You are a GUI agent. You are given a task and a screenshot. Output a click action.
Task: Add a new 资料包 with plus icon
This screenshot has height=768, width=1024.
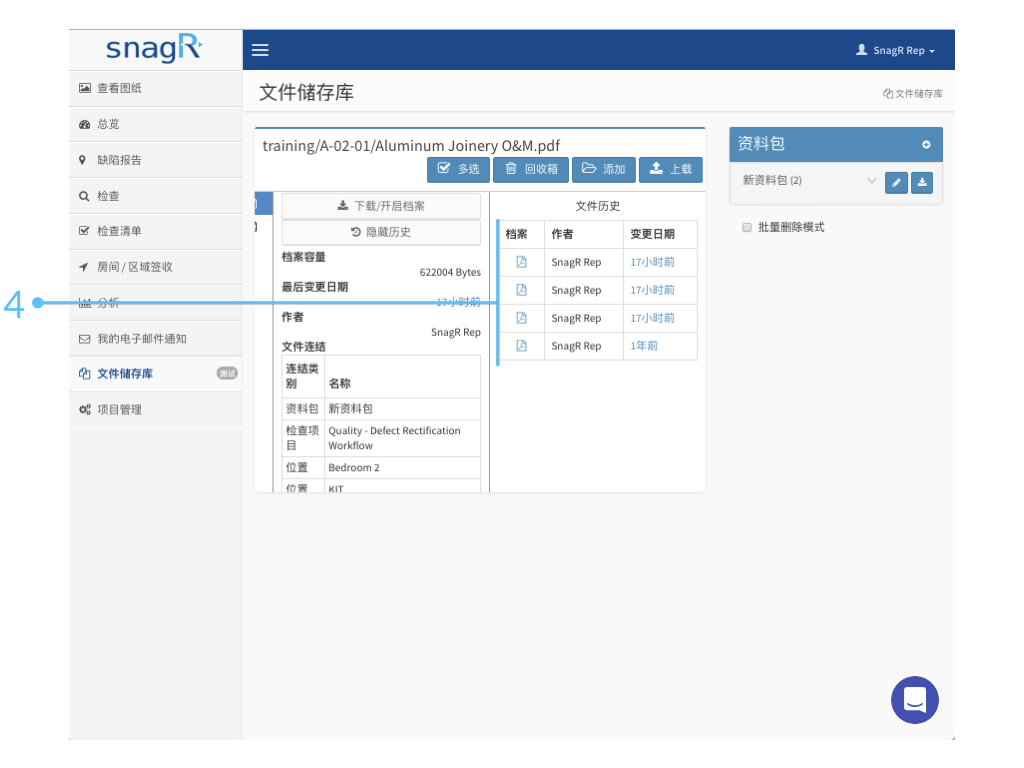926,144
